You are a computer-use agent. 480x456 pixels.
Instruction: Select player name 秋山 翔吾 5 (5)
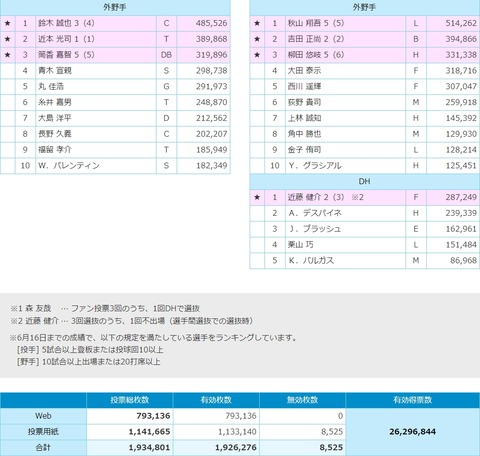316,23
